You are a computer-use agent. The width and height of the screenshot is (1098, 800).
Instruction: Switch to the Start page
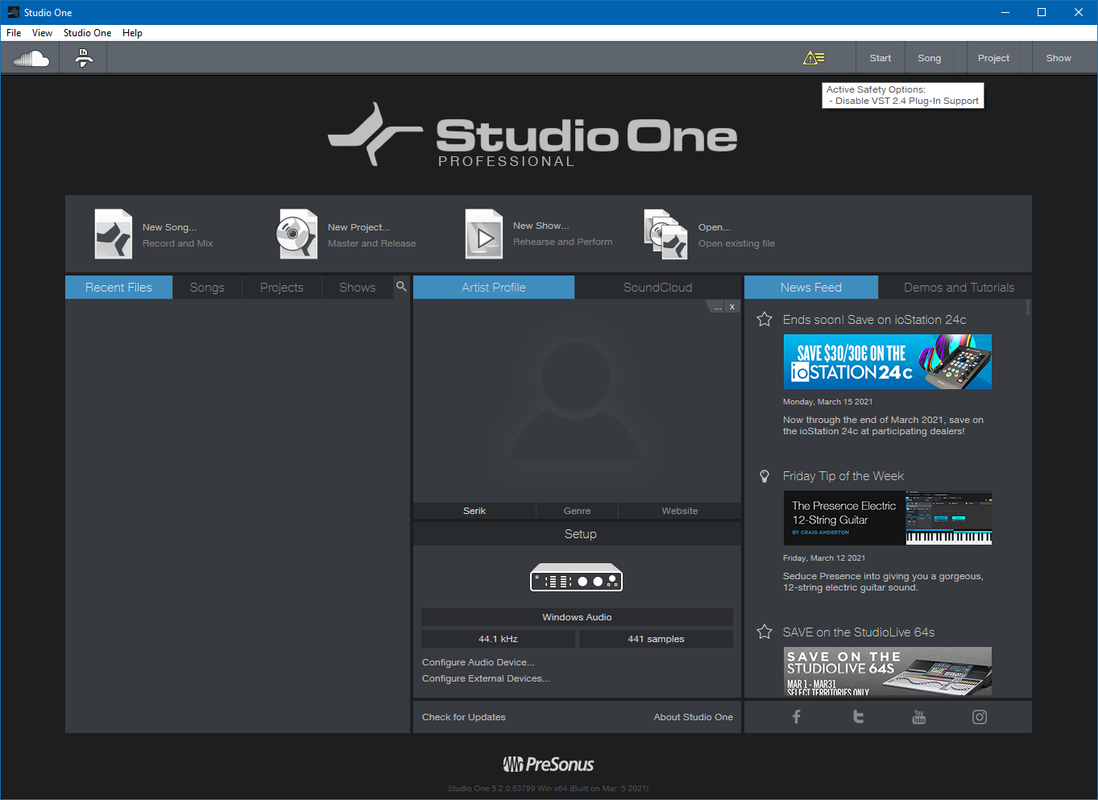880,58
